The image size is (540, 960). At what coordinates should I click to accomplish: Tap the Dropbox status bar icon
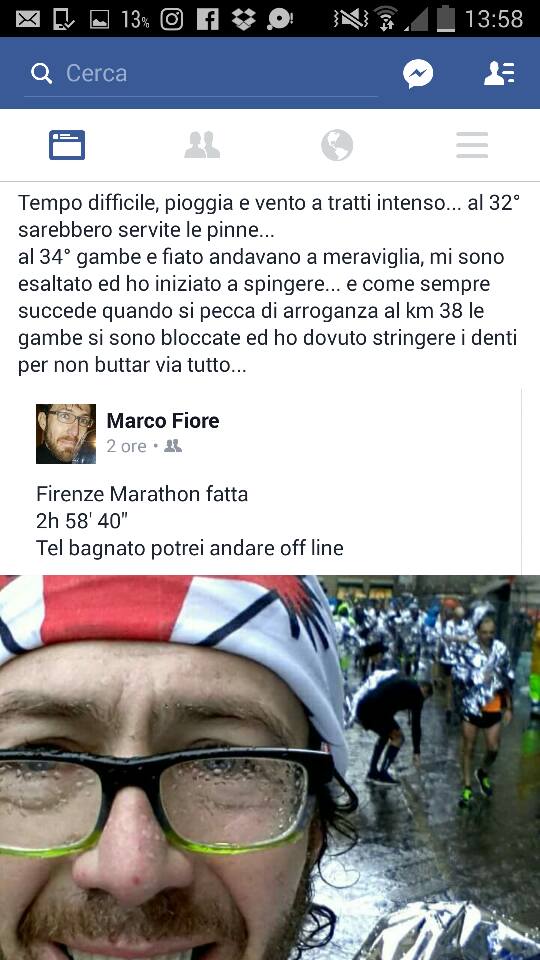click(x=244, y=19)
